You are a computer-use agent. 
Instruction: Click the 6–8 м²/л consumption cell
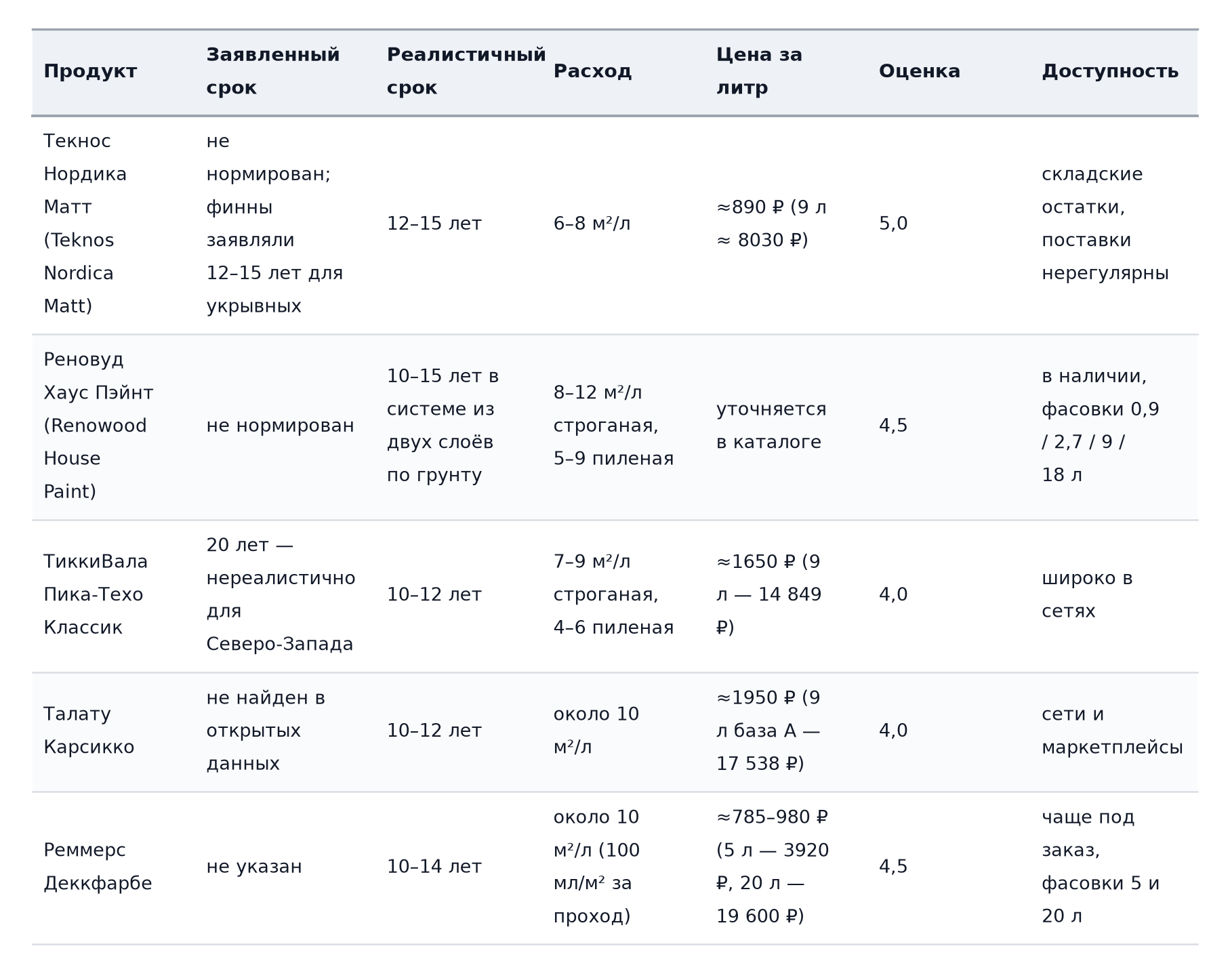[x=592, y=224]
